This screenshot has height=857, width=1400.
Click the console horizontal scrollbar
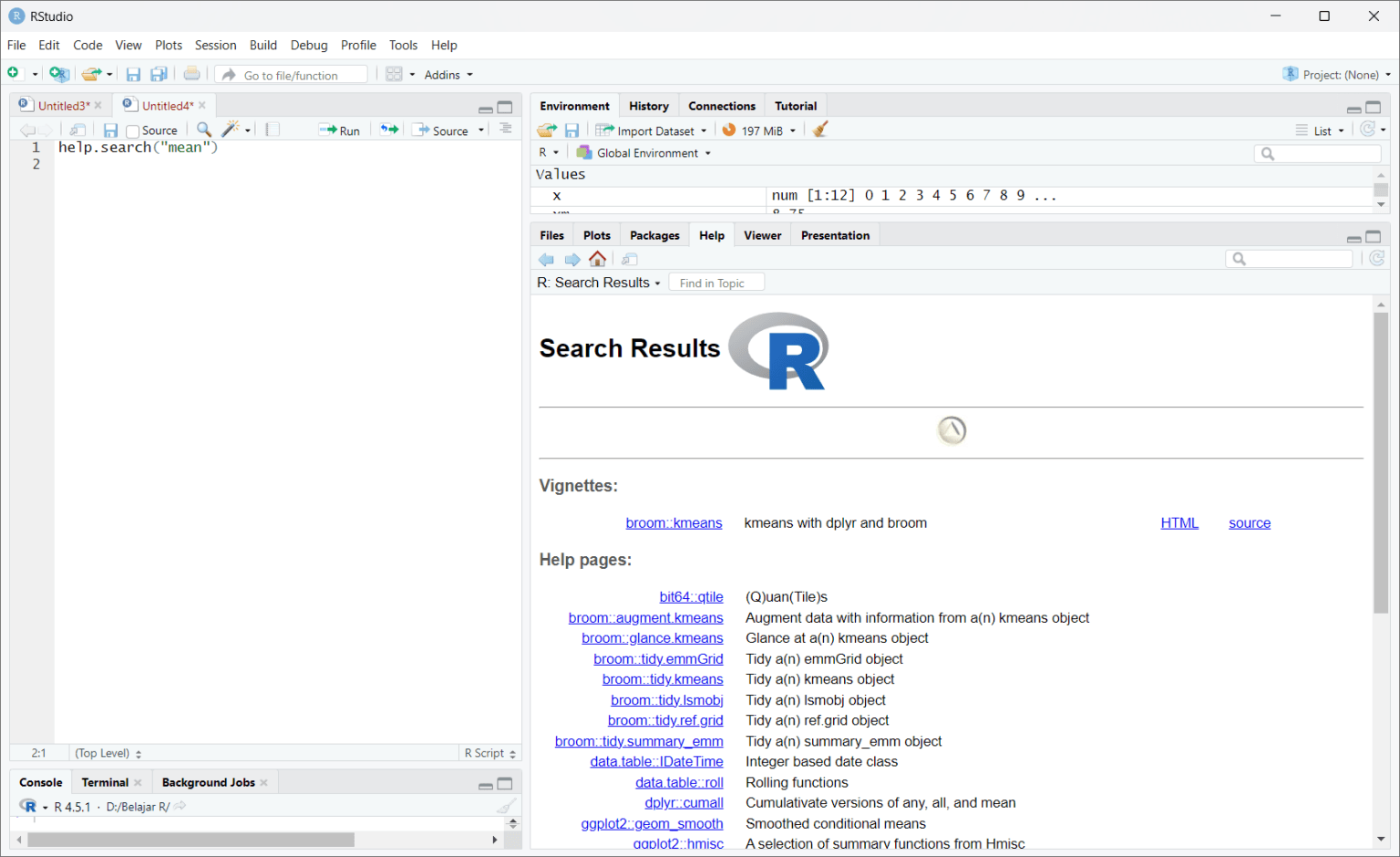[190, 840]
